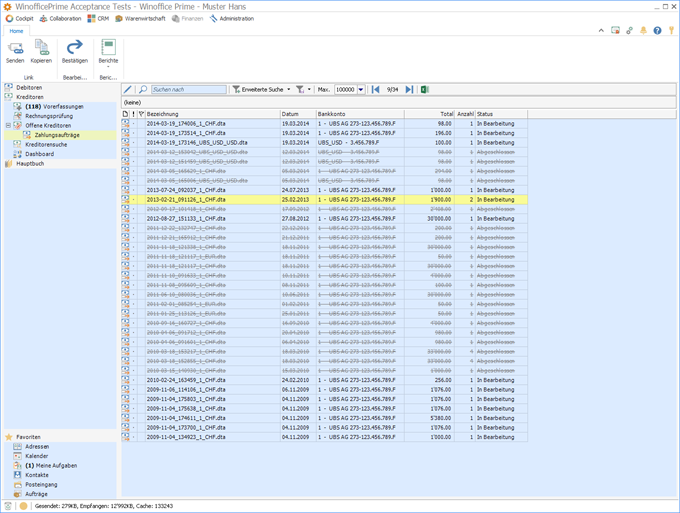The image size is (680, 513).
Task: Open the Collaboration menu
Action: (60, 19)
